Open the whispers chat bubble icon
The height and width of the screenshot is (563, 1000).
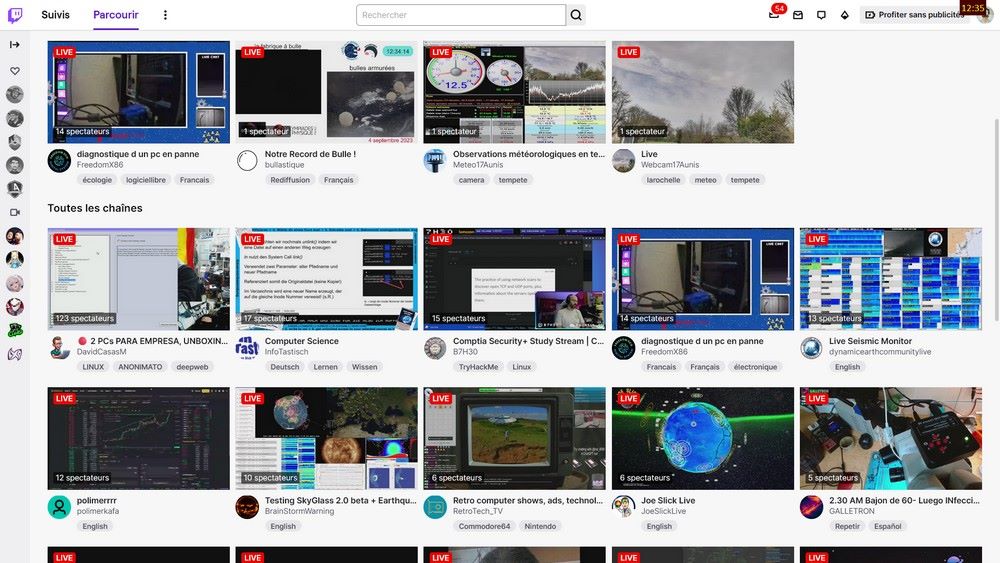[x=821, y=15]
